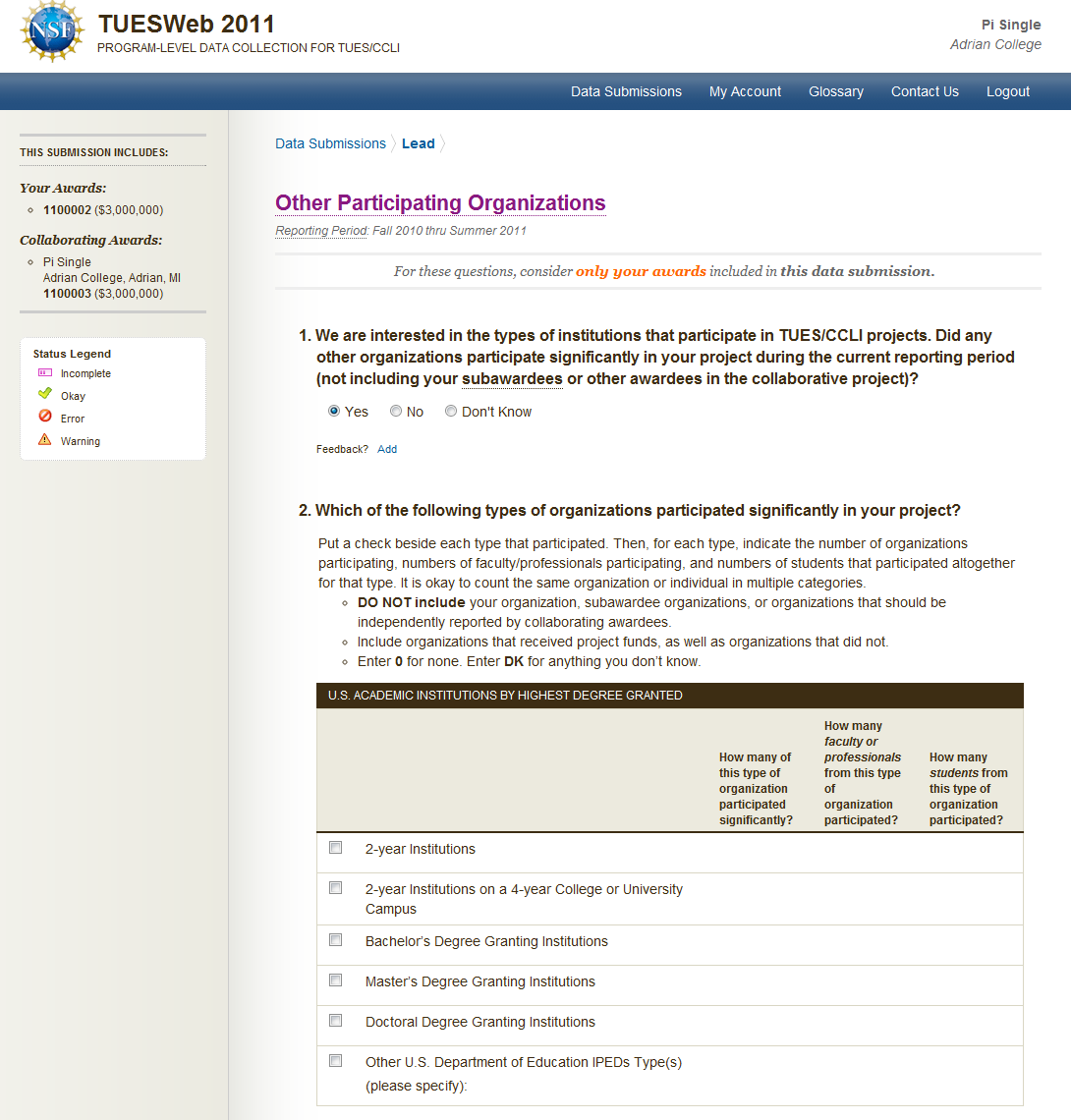Enable Master's Degree Granting Institutions checkbox
The width and height of the screenshot is (1071, 1120).
(x=336, y=980)
